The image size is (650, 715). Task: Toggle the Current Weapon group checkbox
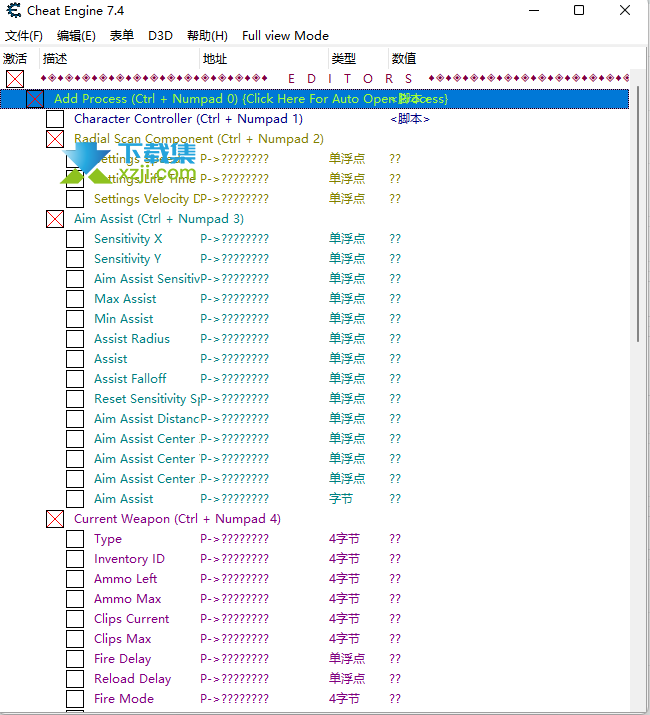[x=55, y=519]
